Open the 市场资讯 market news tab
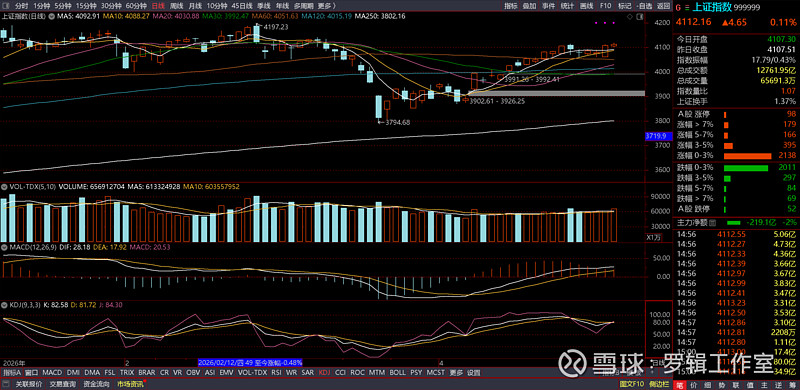800x390 pixels. (x=131, y=384)
